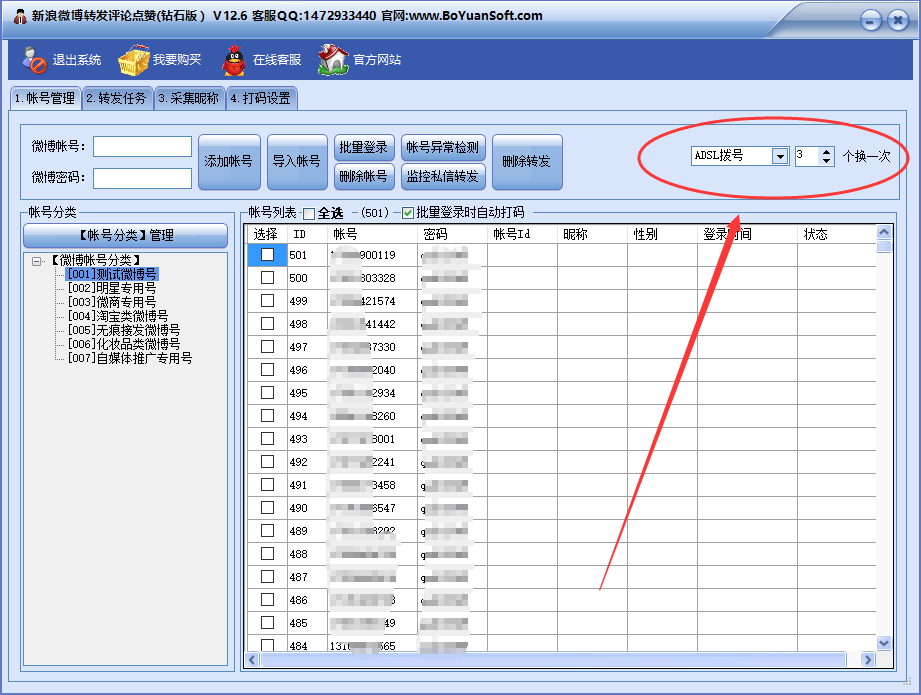Click the account list vertical scrollbar thumb
The height and width of the screenshot is (695, 921).
[883, 246]
